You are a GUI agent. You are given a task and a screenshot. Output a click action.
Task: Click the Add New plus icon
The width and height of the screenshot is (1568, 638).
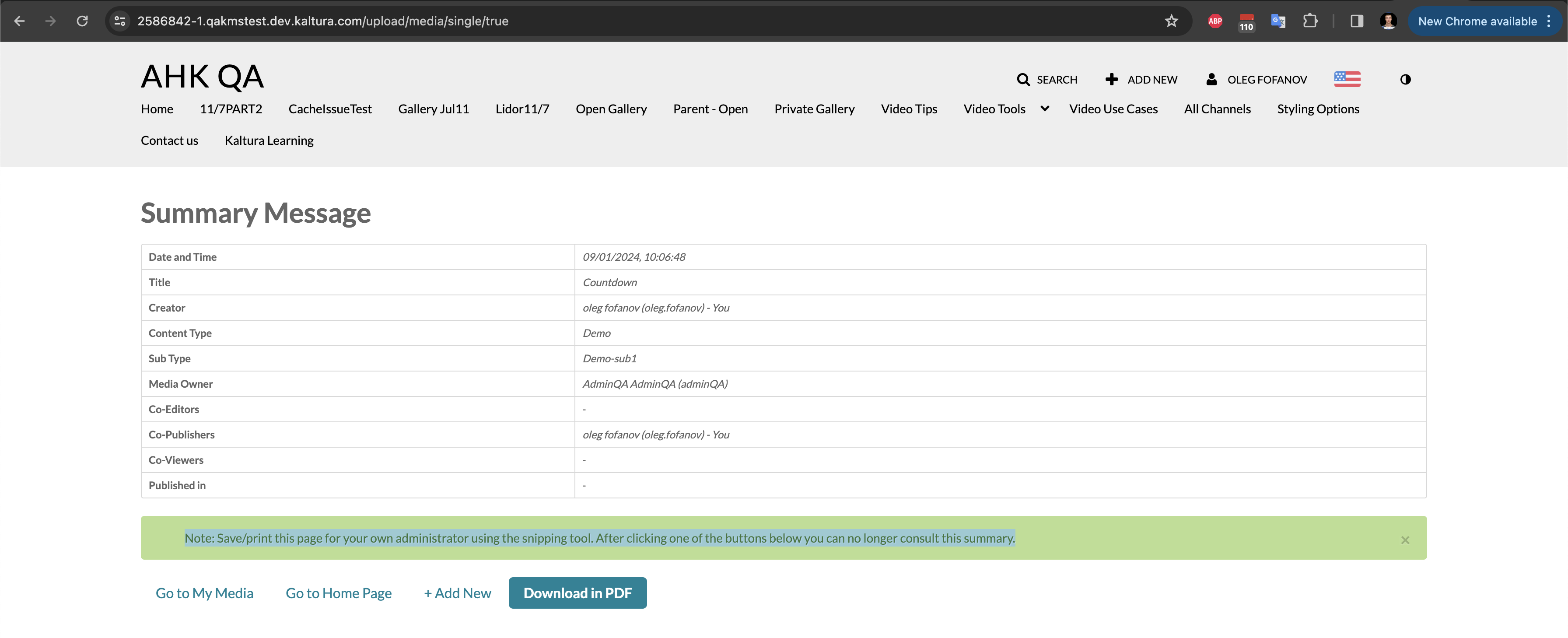(x=1112, y=80)
